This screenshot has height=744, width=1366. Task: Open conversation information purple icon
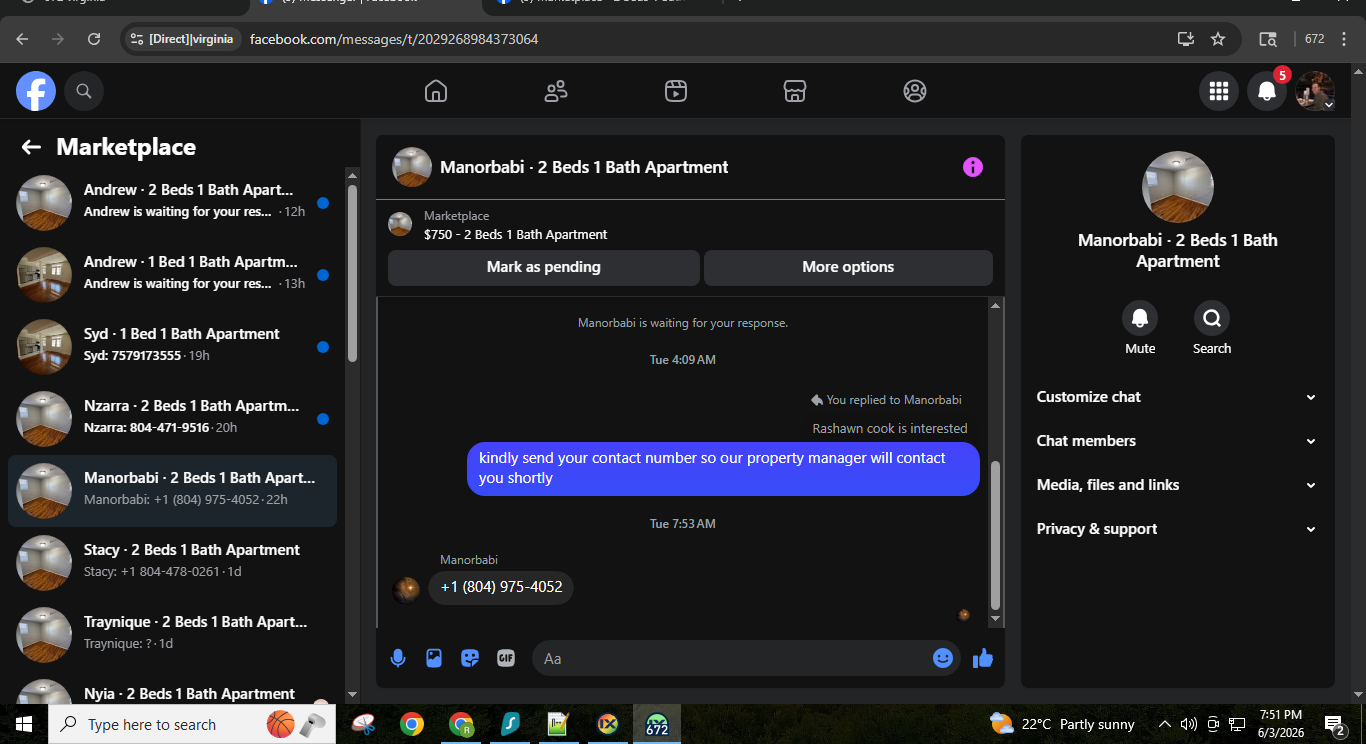tap(973, 167)
